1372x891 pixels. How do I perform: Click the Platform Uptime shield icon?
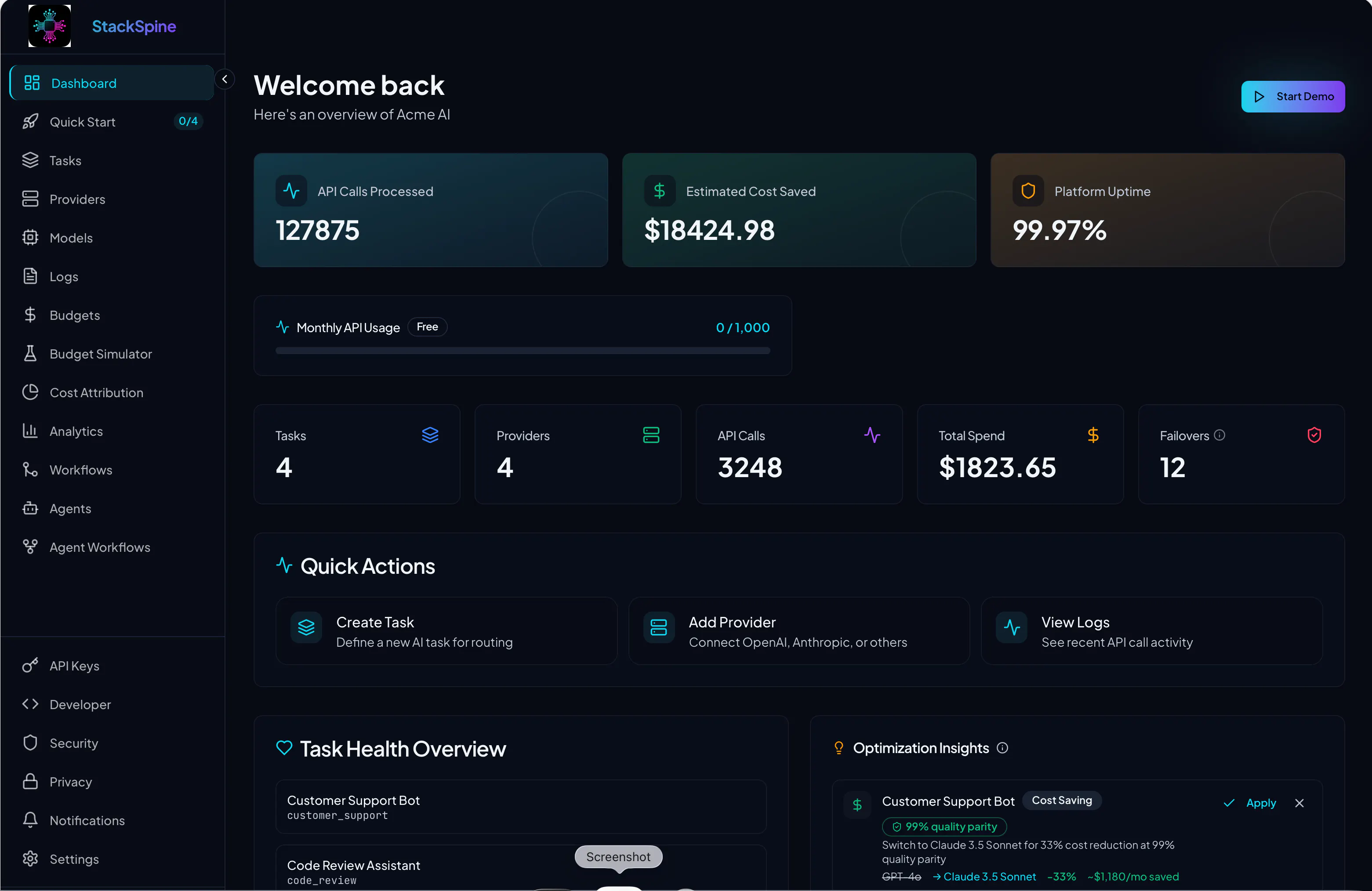click(x=1028, y=191)
